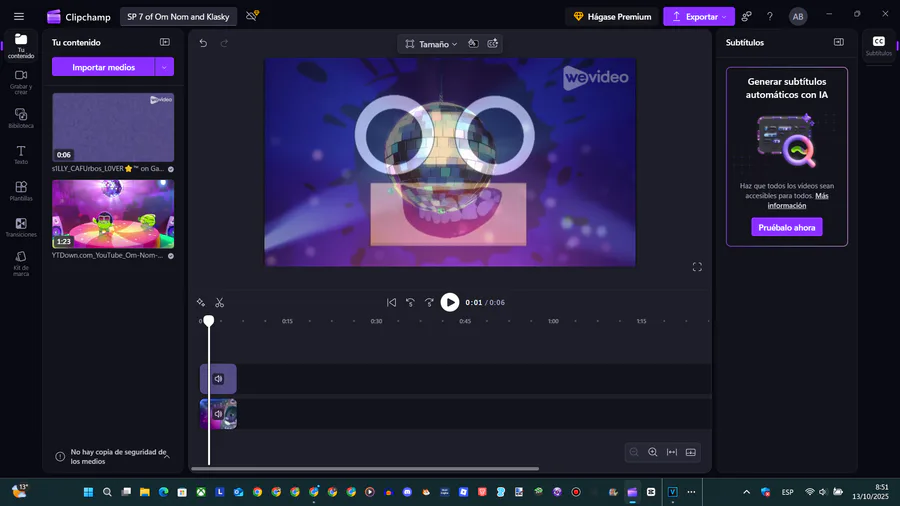Edit the project title SP 7 of Om Nom
900x506 pixels.
click(x=178, y=17)
